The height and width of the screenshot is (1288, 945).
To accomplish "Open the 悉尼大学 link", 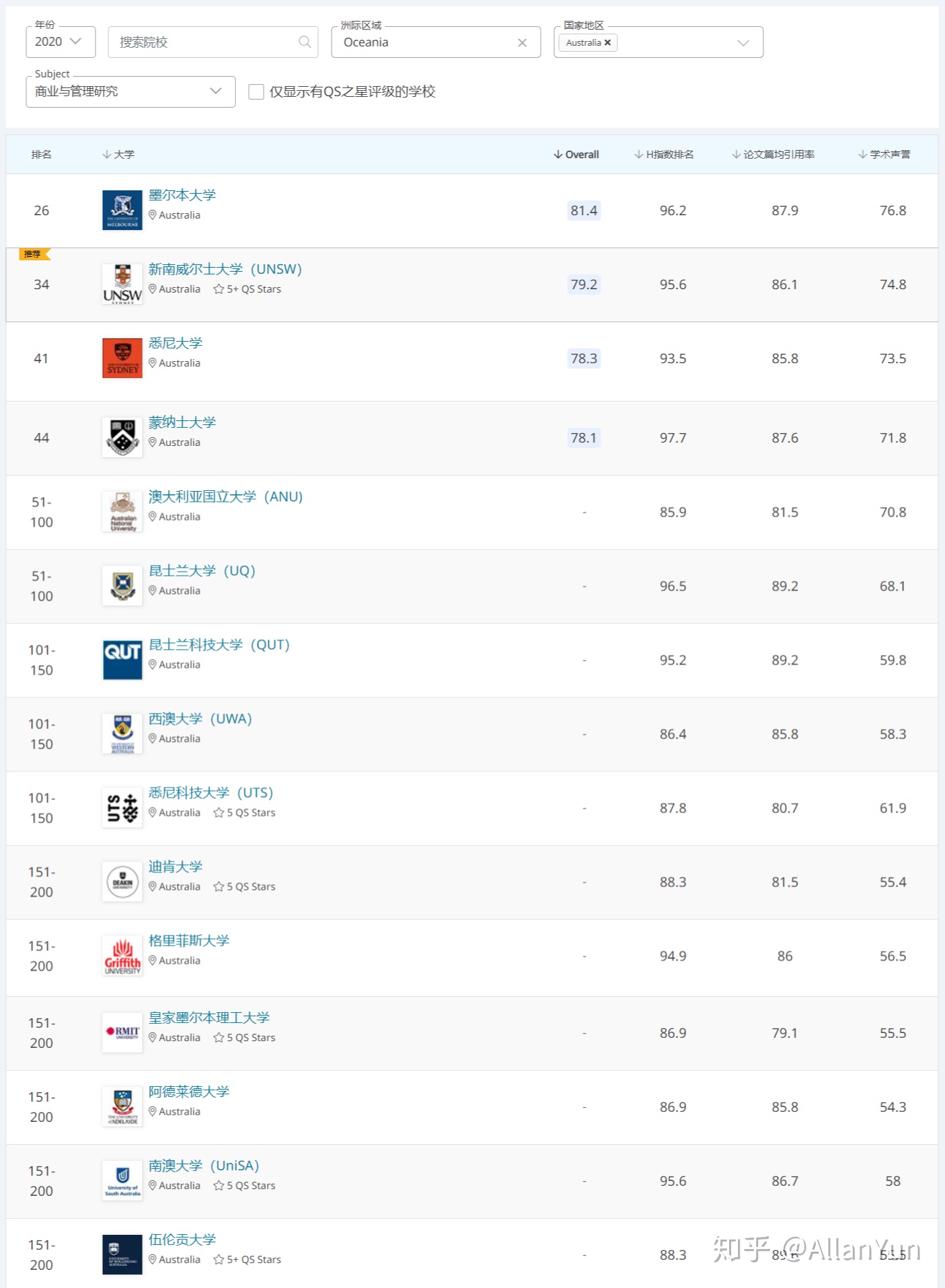I will (176, 343).
